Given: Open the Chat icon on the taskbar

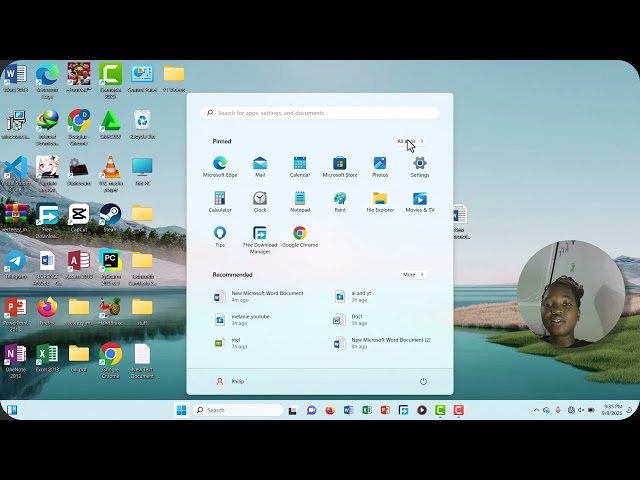Looking at the screenshot, I should tap(311, 410).
